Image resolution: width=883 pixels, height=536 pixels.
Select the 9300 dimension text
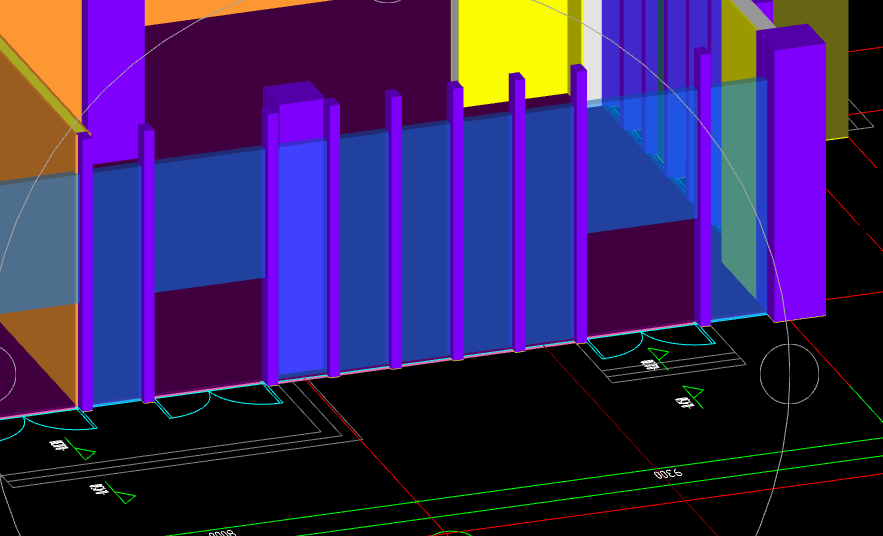668,474
